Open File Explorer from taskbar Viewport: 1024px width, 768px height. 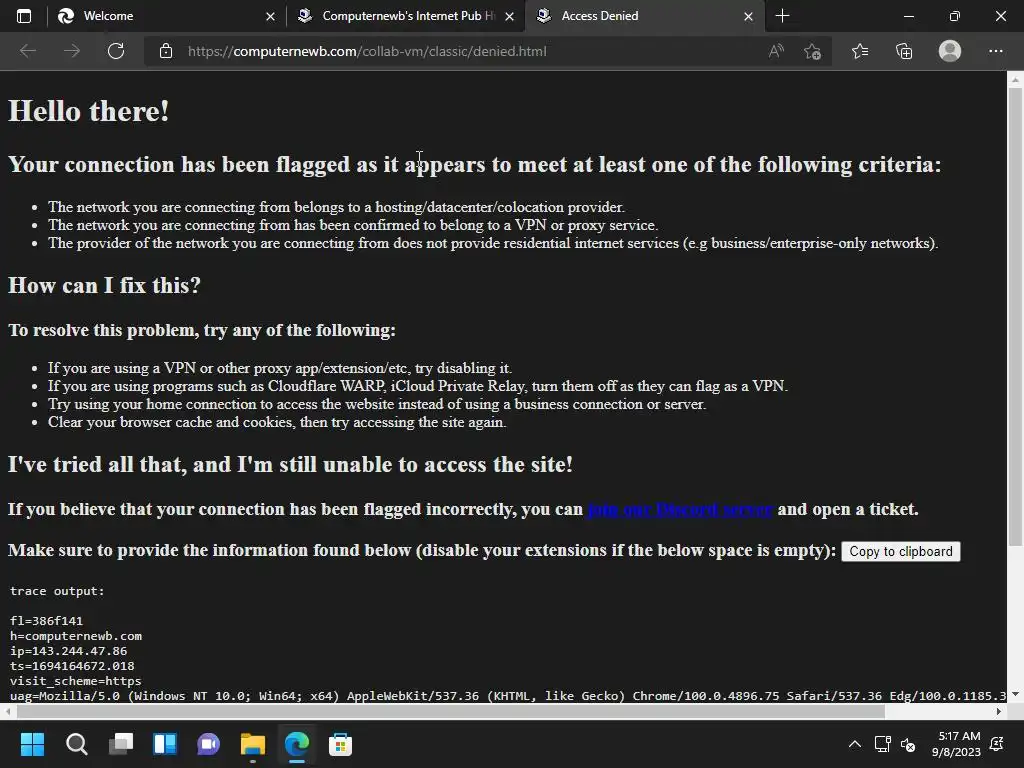pyautogui.click(x=253, y=744)
